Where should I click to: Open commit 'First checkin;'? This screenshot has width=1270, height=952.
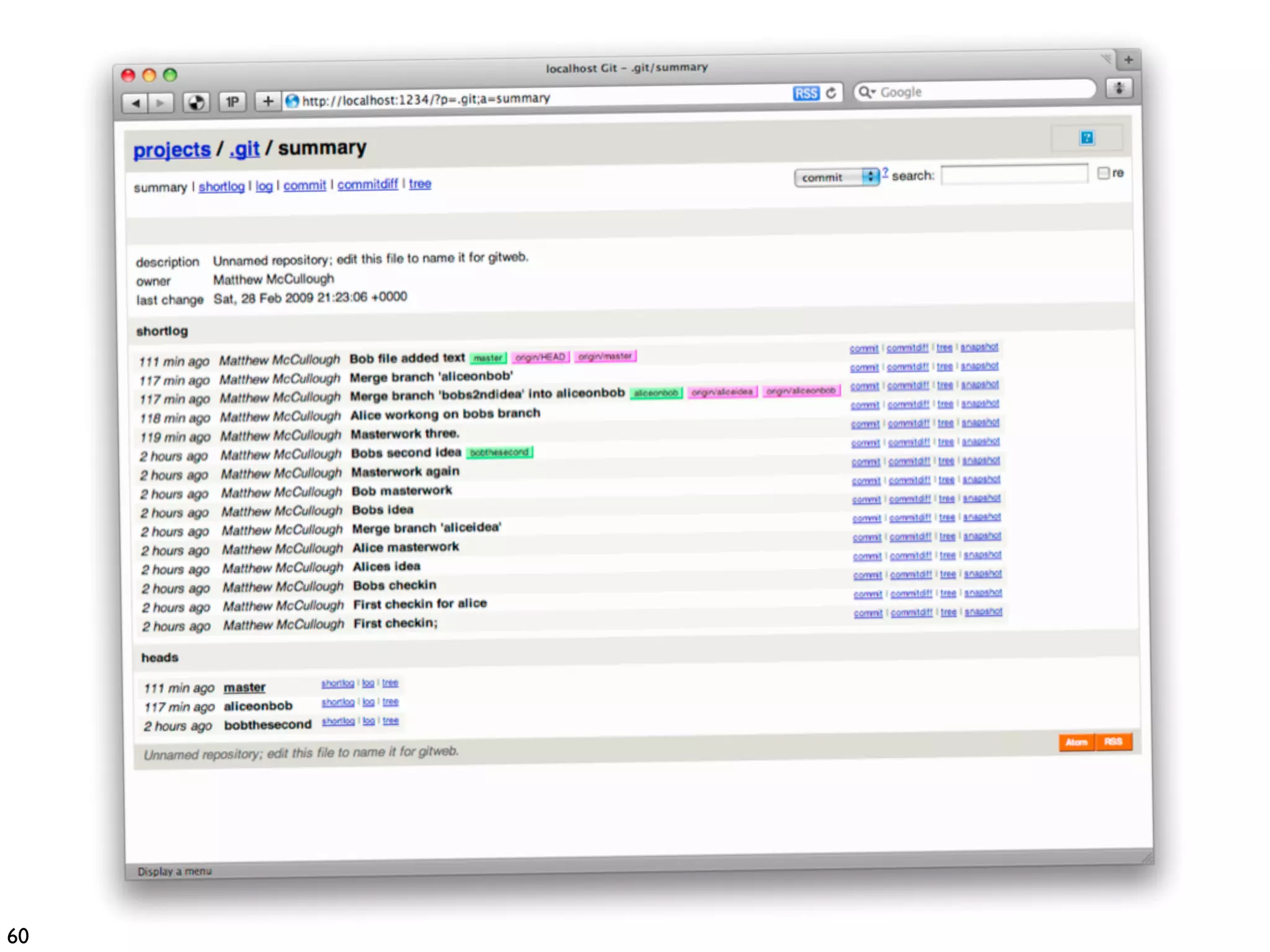396,623
